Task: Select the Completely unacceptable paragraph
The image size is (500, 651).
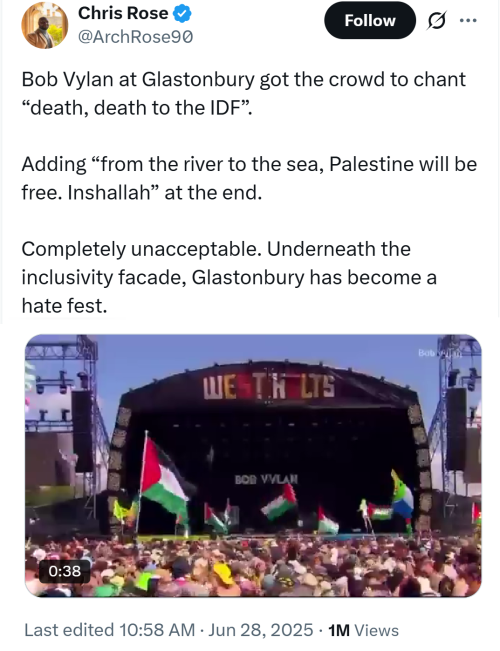Action: [x=229, y=277]
